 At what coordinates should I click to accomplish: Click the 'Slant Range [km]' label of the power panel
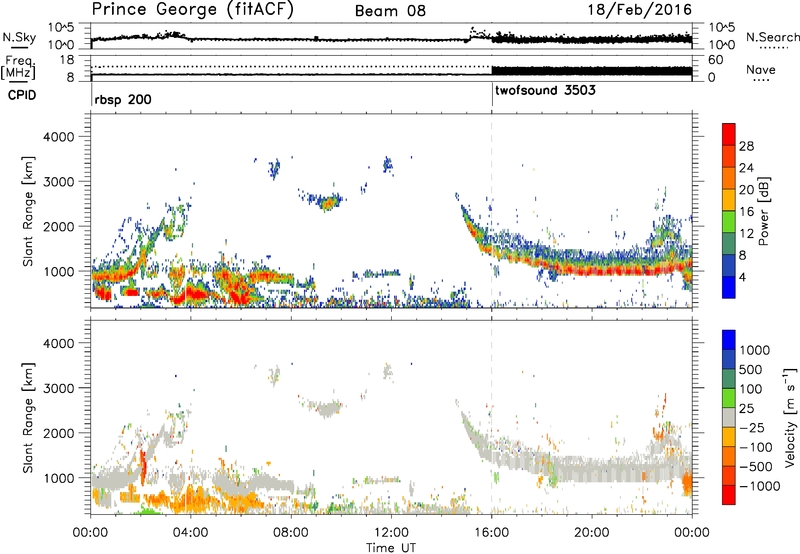coord(28,211)
